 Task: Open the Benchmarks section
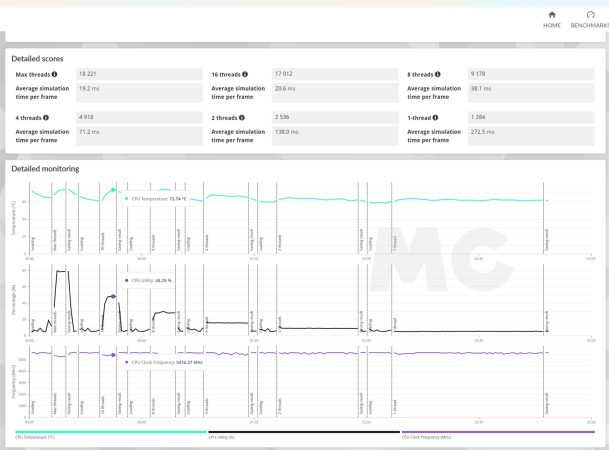(x=590, y=20)
